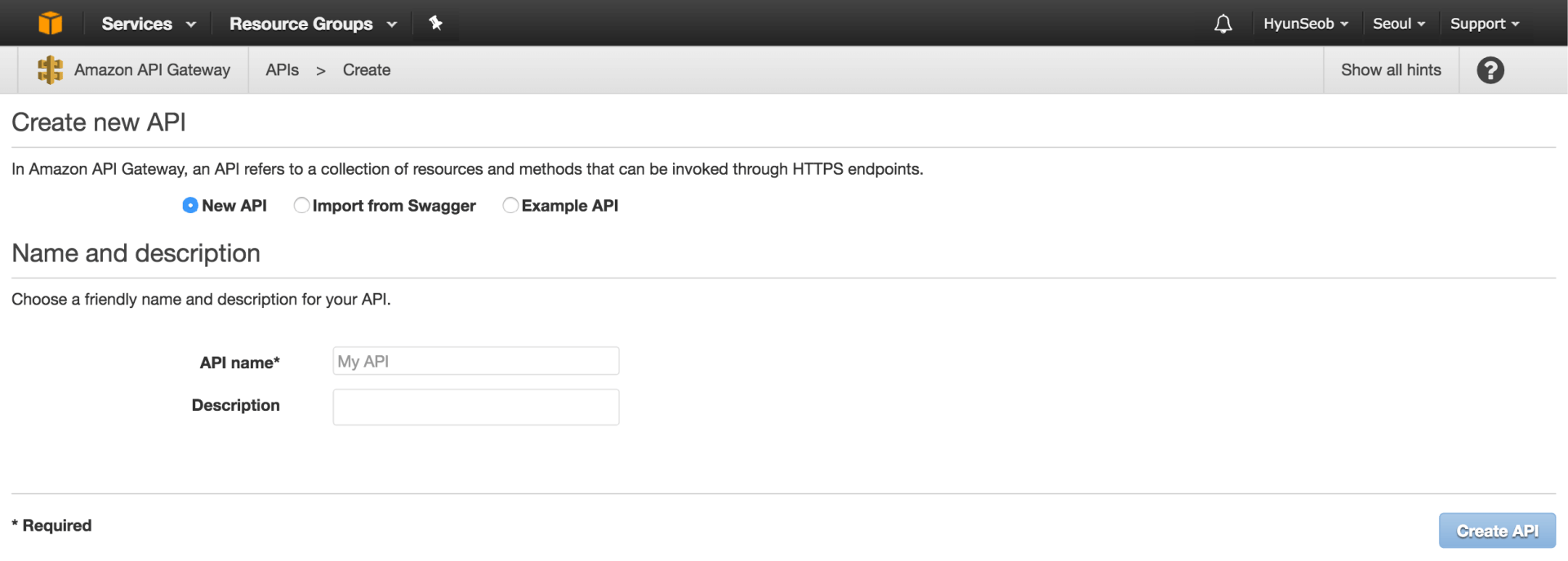Choose the Example API radio button
The height and width of the screenshot is (561, 1568).
click(510, 206)
